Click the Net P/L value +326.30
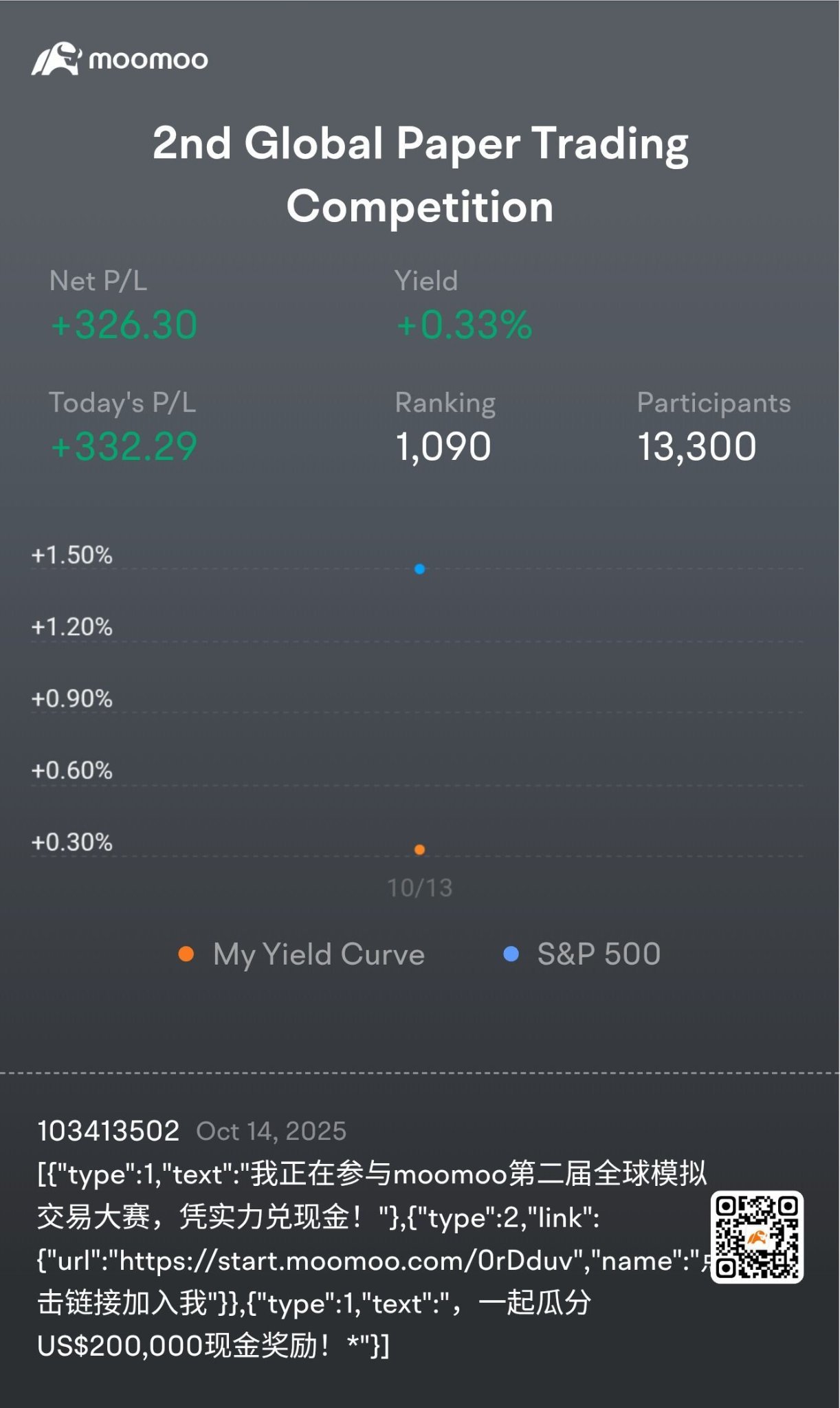840x1408 pixels. 124,324
